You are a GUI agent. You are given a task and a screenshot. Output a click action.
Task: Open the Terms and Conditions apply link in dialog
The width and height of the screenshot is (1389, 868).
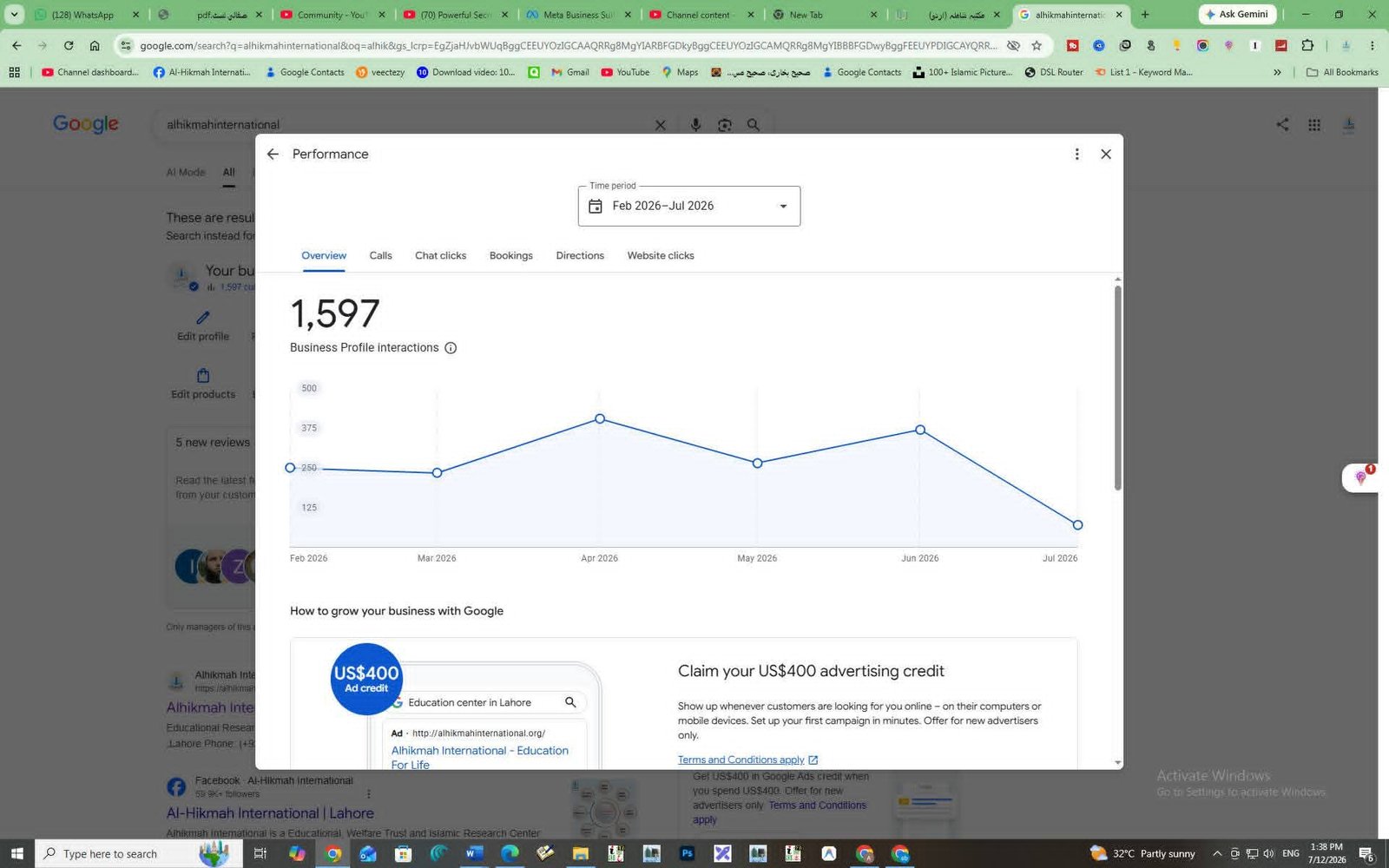[747, 759]
